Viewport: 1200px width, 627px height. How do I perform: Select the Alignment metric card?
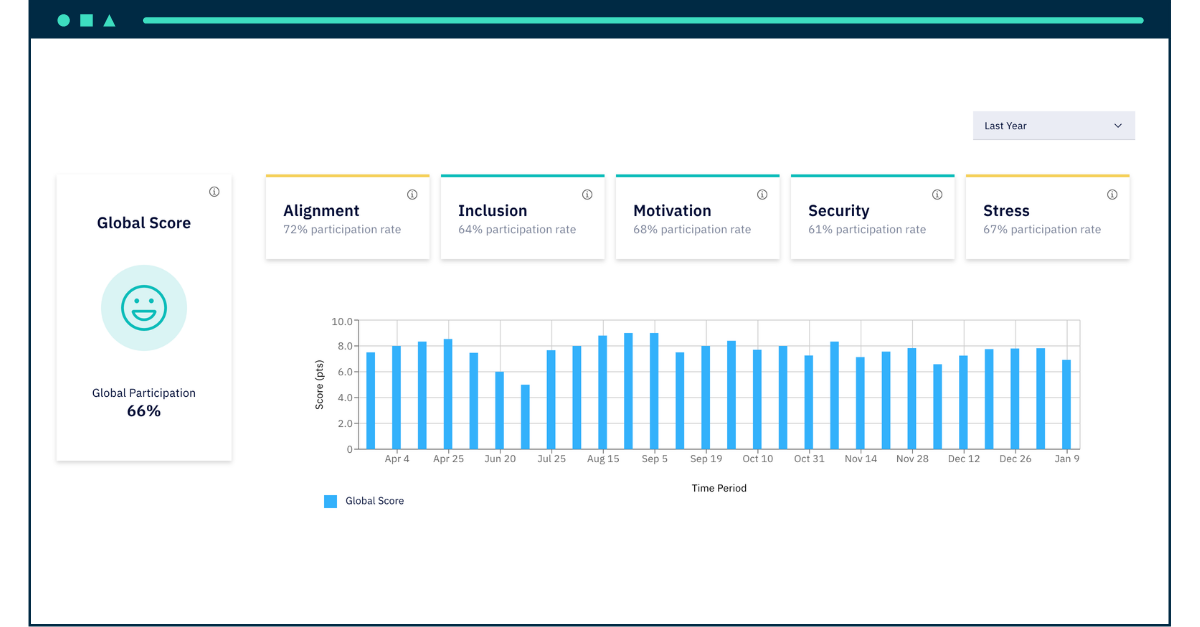(x=348, y=217)
